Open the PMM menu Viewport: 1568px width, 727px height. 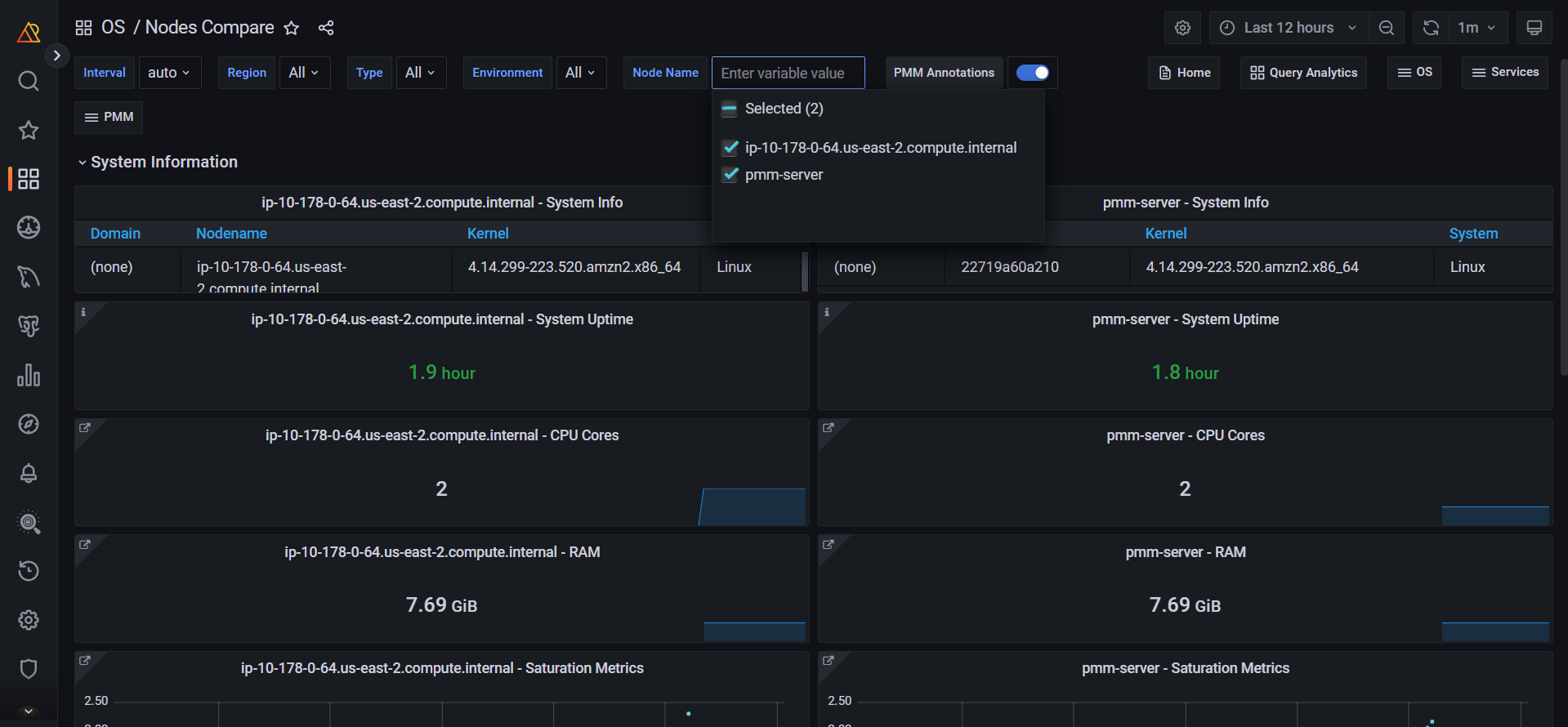tap(109, 118)
